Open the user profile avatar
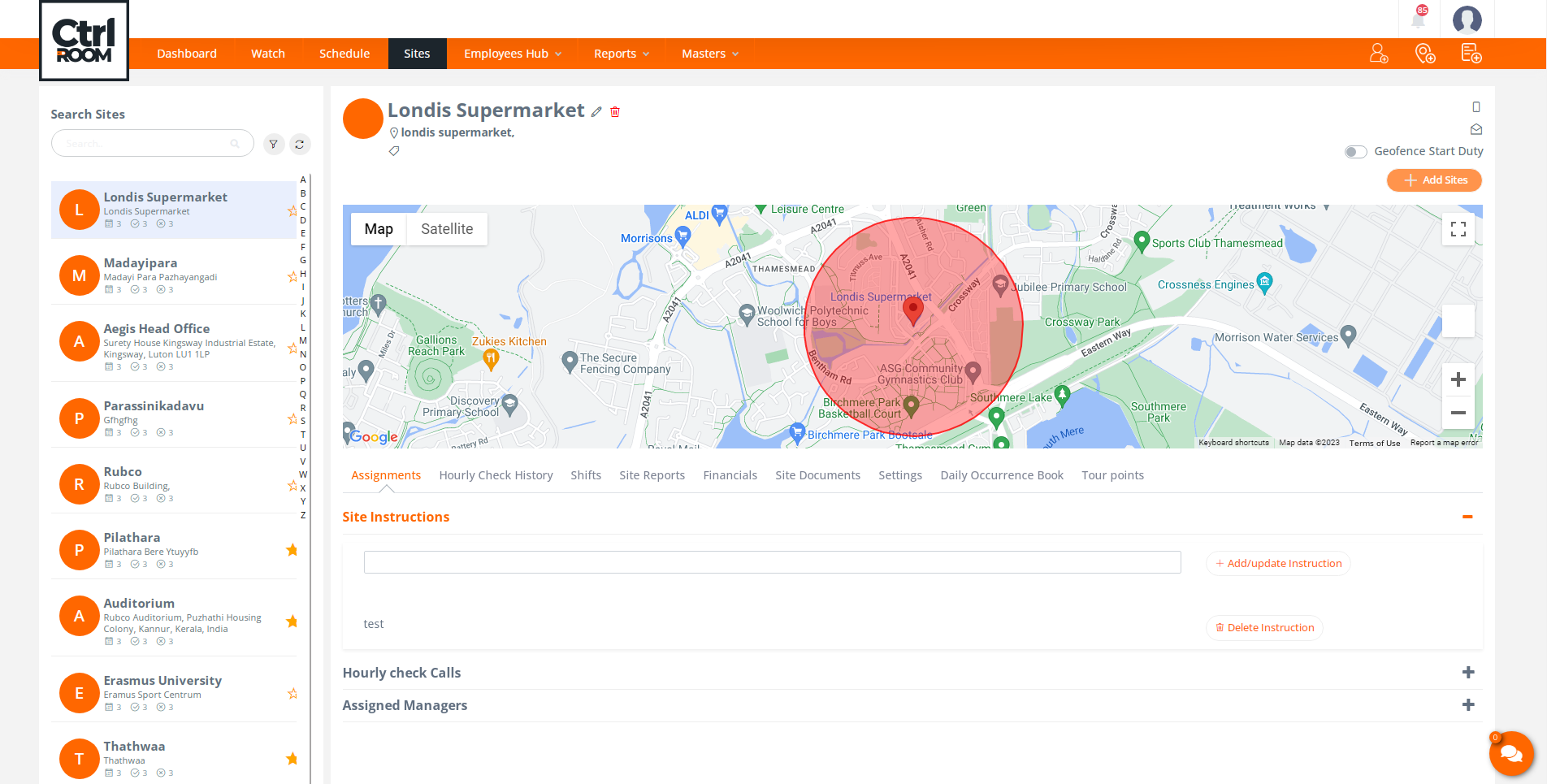Viewport: 1547px width, 784px height. (x=1467, y=19)
